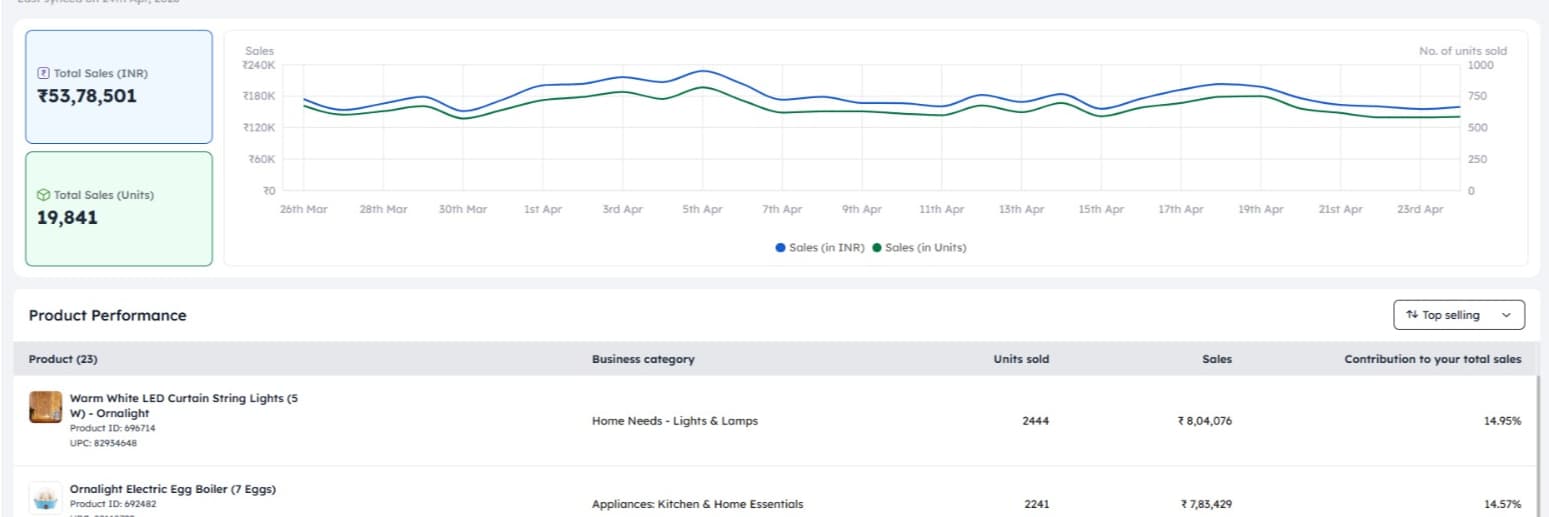Open the LED Curtain String Lights thumbnail
1549x517 pixels.
click(x=46, y=407)
